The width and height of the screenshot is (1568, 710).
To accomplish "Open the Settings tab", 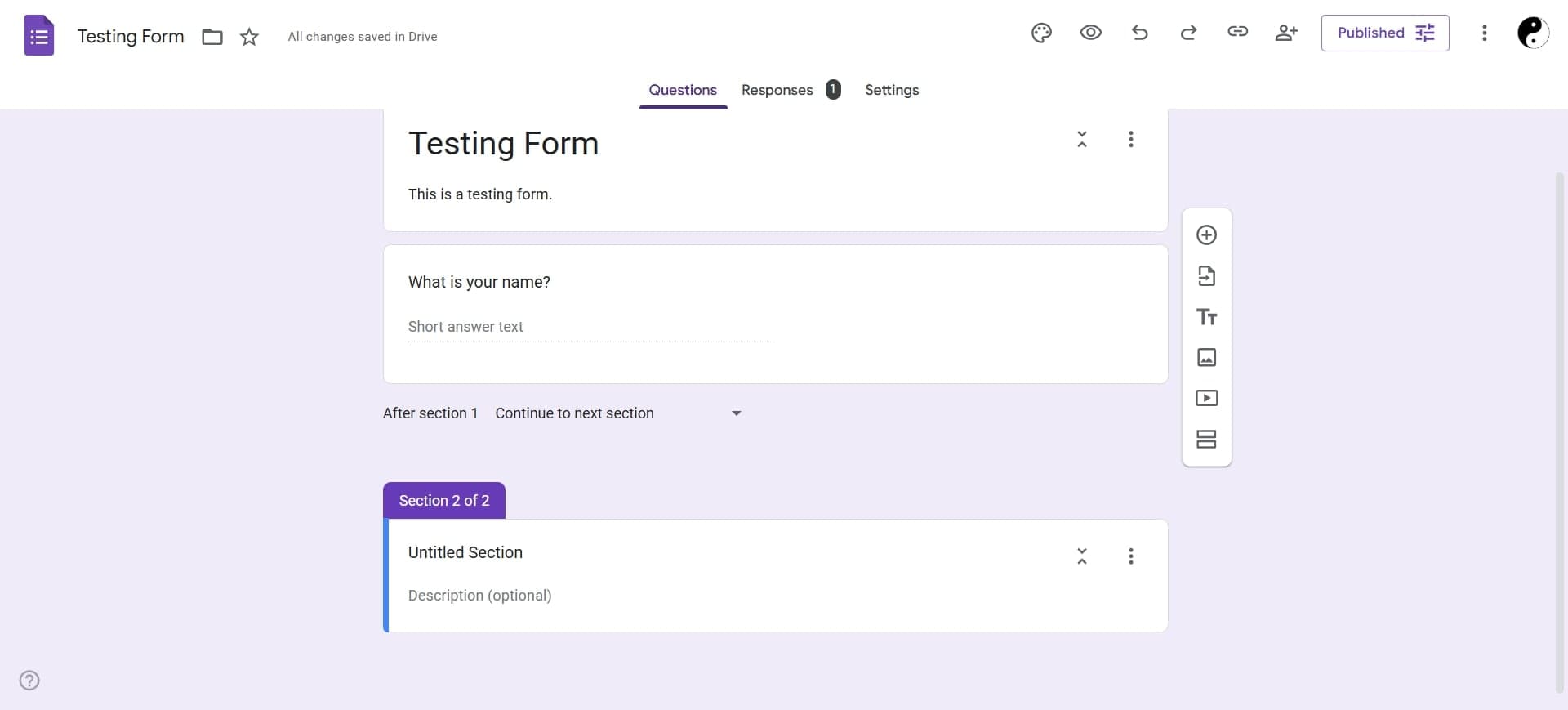I will (891, 90).
